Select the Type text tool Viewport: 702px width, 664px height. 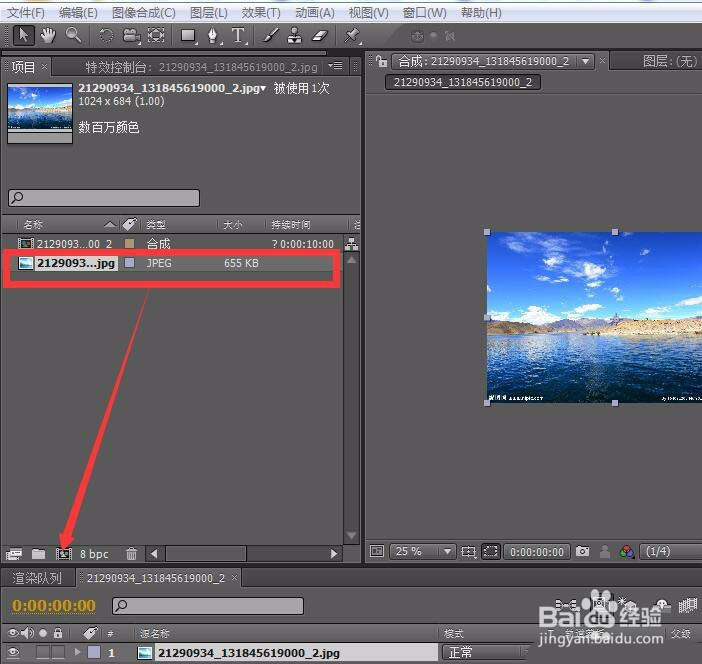[x=238, y=35]
